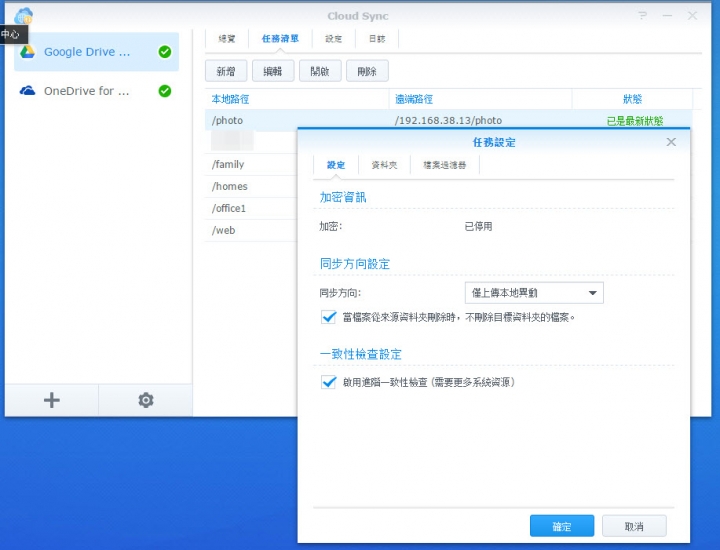Viewport: 720px width, 550px height.
Task: Open the 同步方向 dropdown
Action: [x=534, y=293]
